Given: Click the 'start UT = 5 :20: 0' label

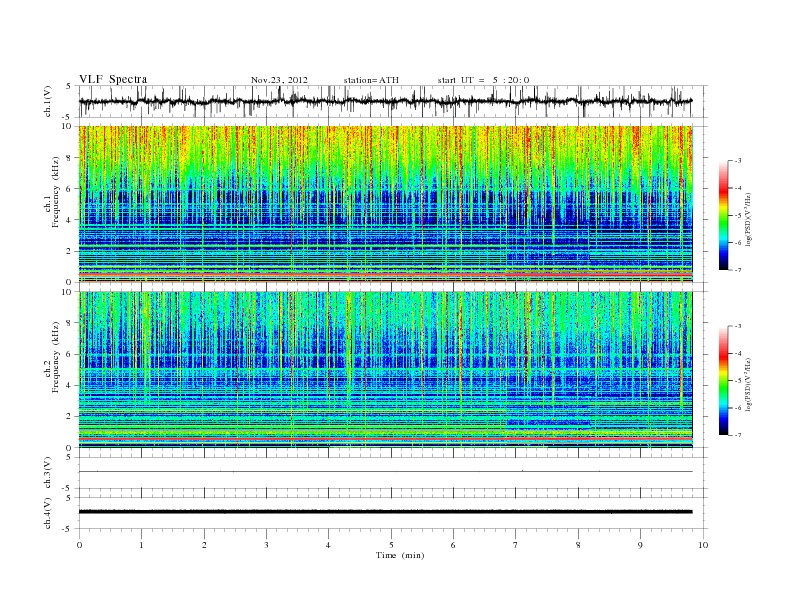Looking at the screenshot, I should (x=483, y=80).
